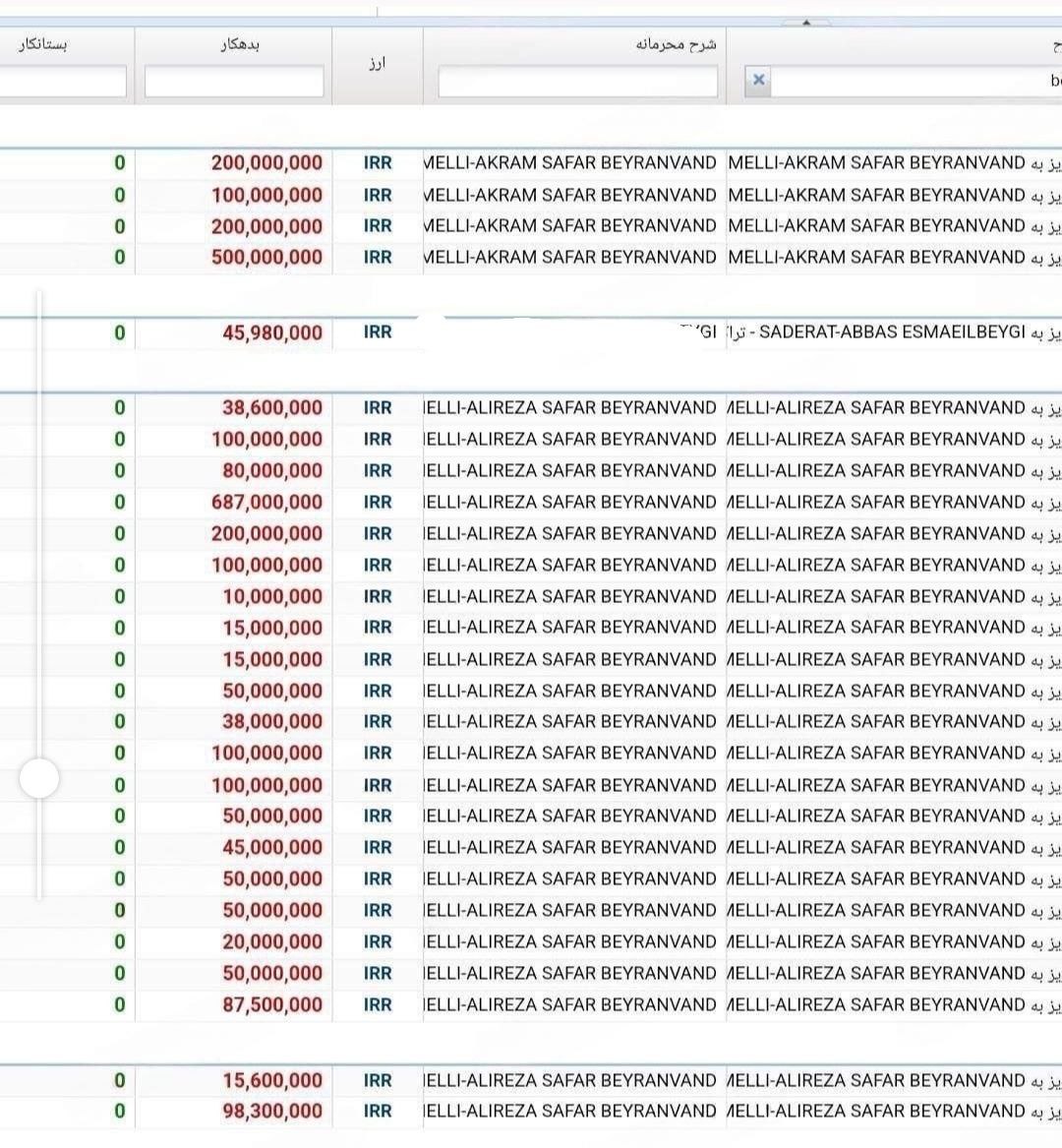Select the 10,000,000 debit amount

pos(272,597)
